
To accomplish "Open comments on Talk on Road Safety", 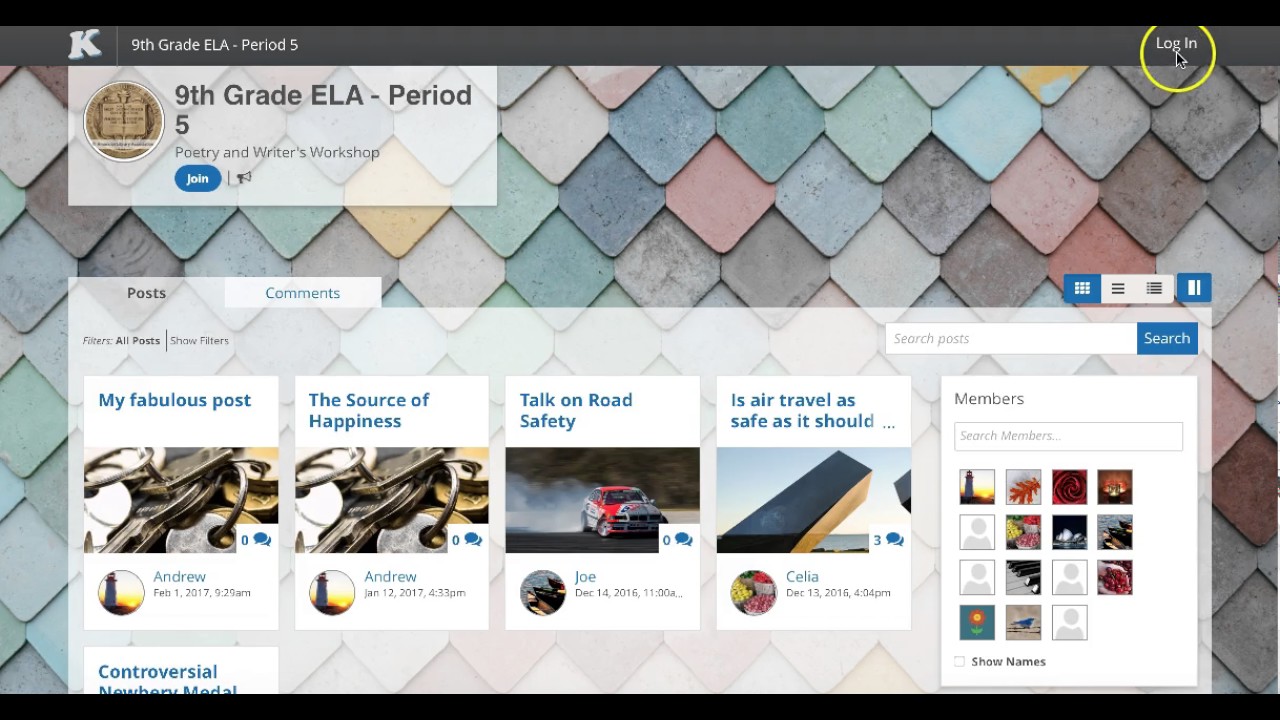I will pyautogui.click(x=677, y=540).
